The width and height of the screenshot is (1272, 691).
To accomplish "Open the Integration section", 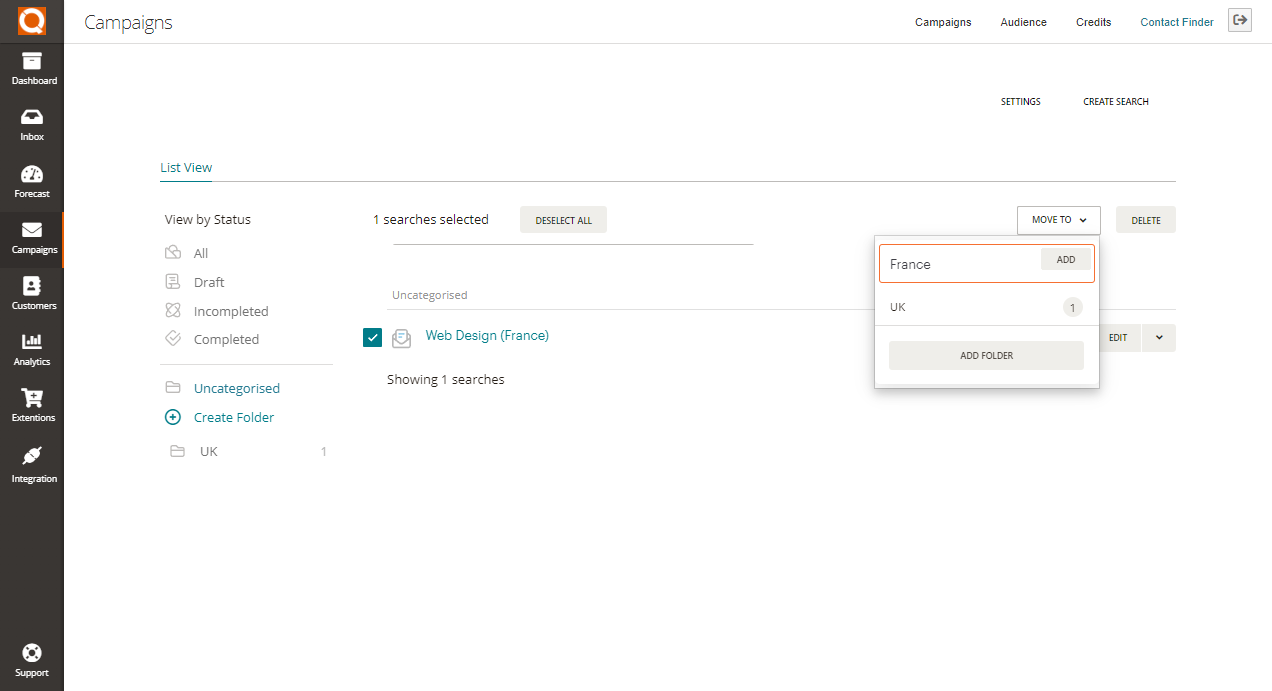I will tap(32, 463).
